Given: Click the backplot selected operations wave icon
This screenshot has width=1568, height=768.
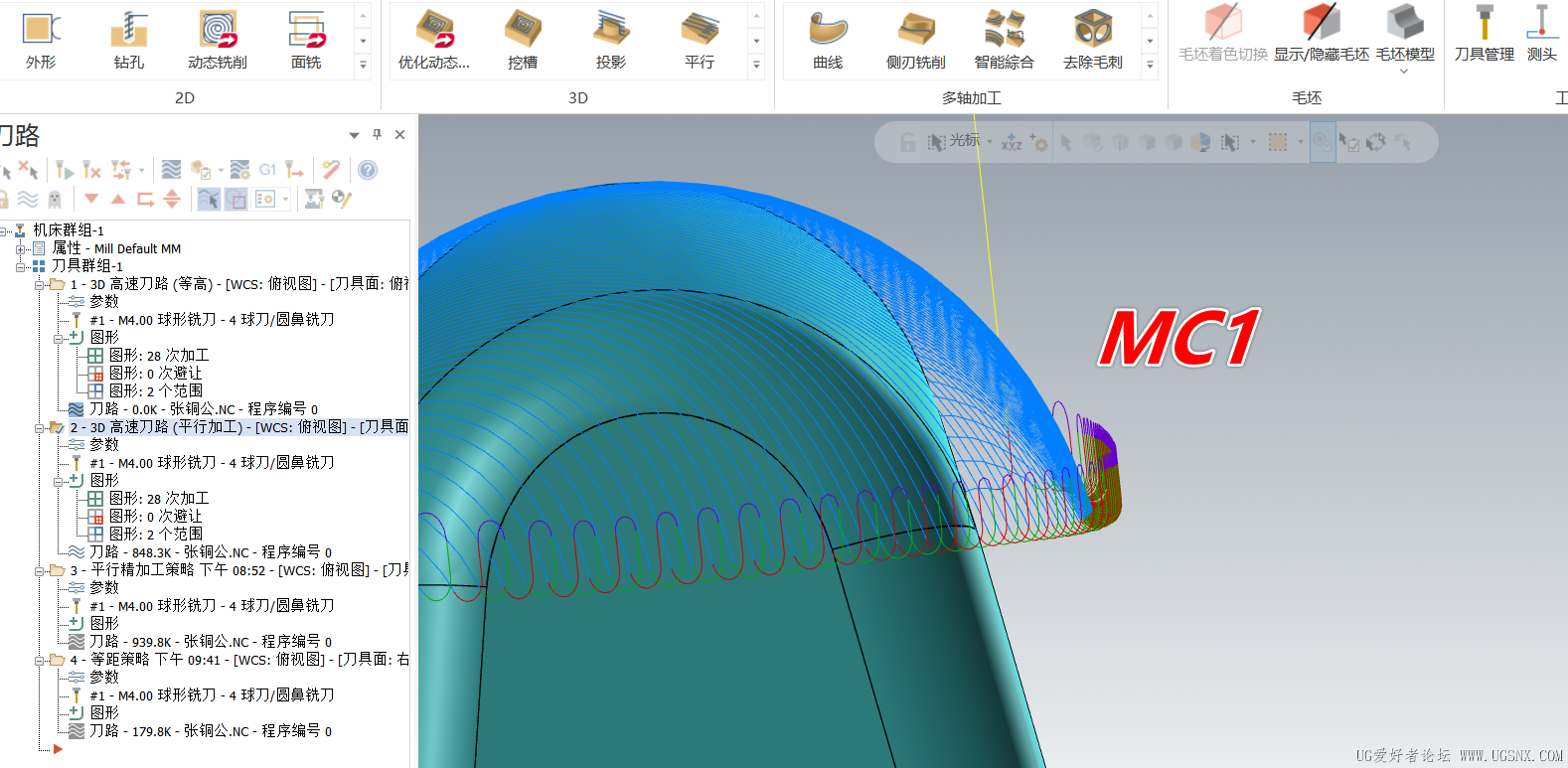Looking at the screenshot, I should 171,170.
